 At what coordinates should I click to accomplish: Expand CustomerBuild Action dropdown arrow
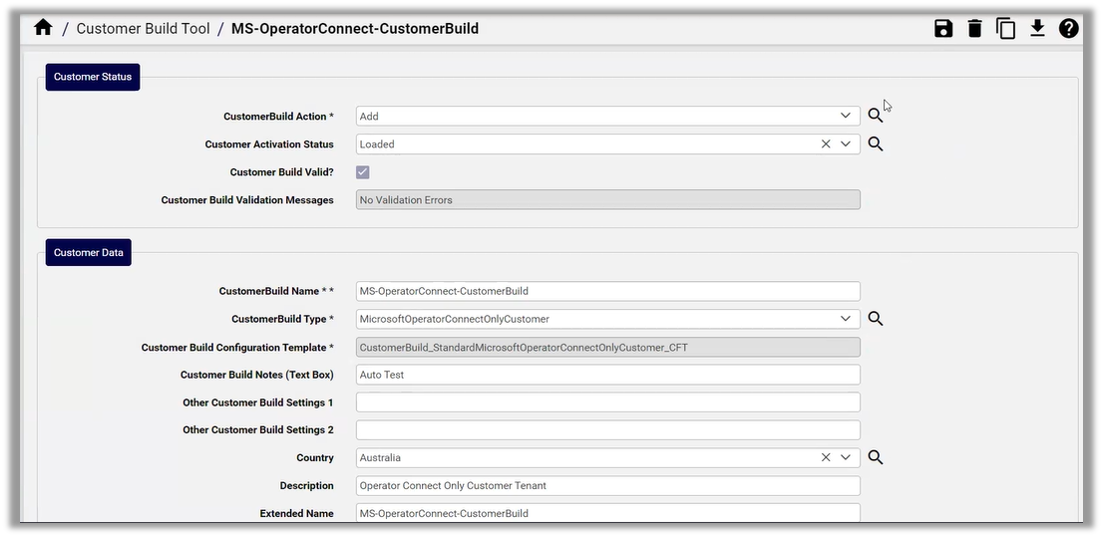point(846,115)
